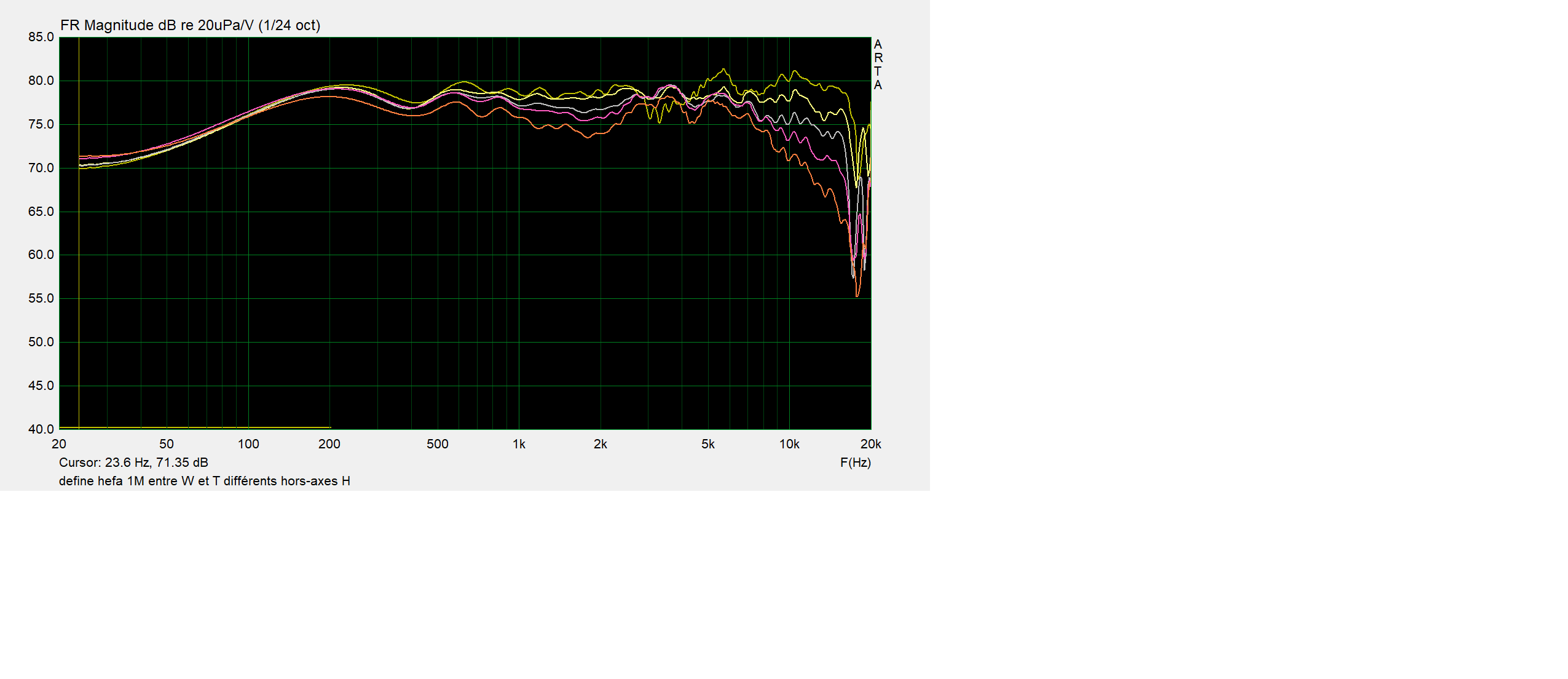Click the 75.0 dB y-axis label
Image resolution: width=1568 pixels, height=679 pixels.
(x=41, y=124)
